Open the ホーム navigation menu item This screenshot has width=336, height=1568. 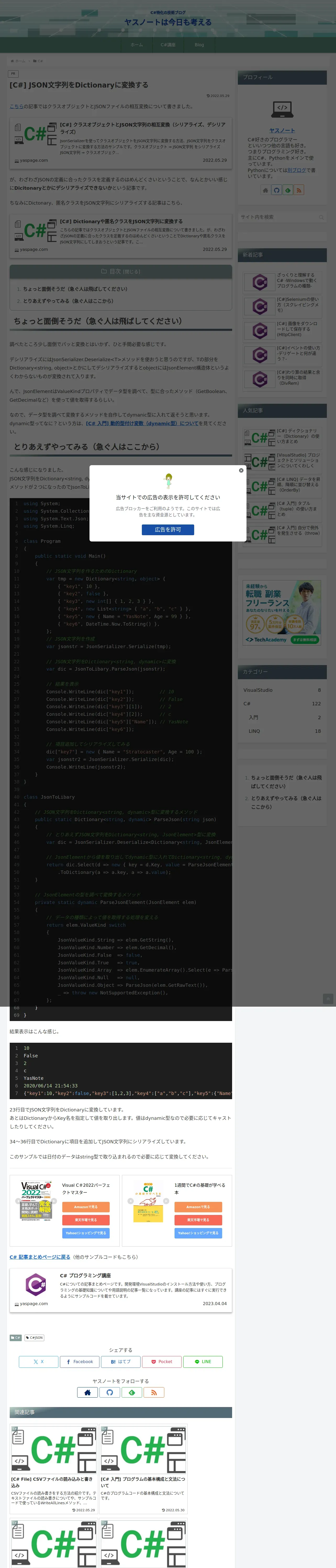137,45
